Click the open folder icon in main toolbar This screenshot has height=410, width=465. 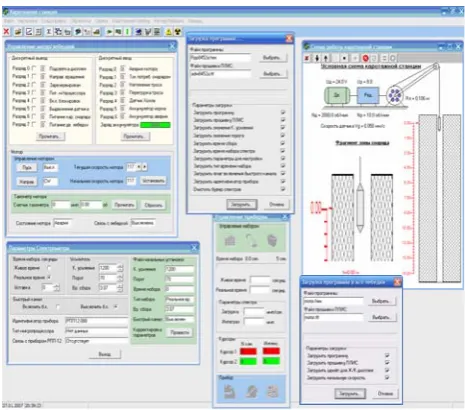pos(18,32)
